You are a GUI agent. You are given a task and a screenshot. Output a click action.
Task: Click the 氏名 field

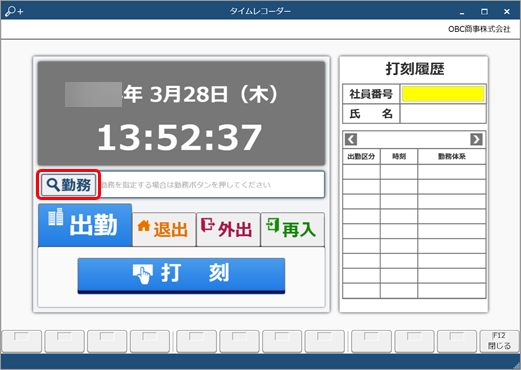coord(443,114)
